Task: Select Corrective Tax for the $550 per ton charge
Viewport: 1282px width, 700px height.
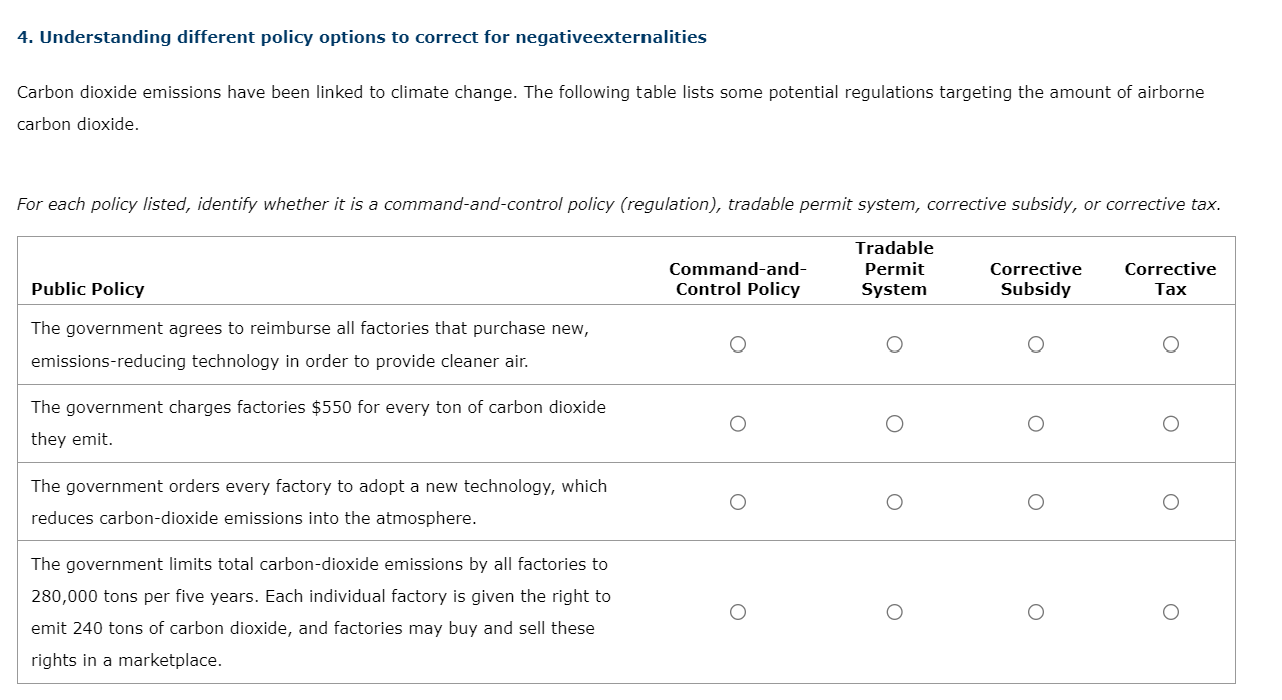Action: (1171, 423)
